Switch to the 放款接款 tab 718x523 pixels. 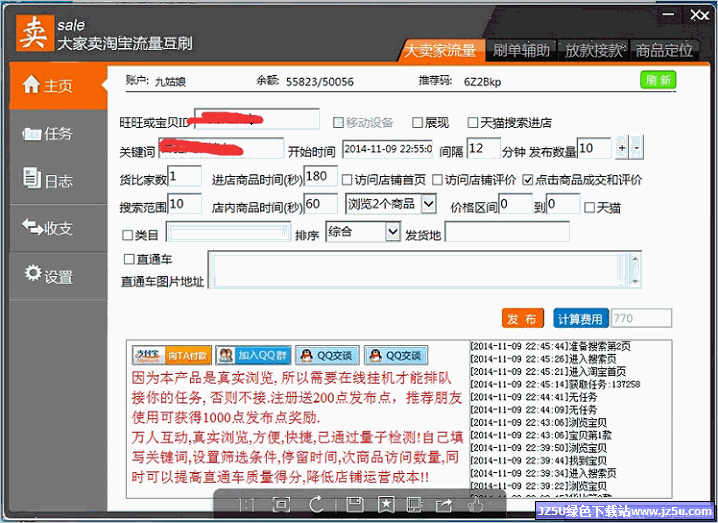(593, 50)
